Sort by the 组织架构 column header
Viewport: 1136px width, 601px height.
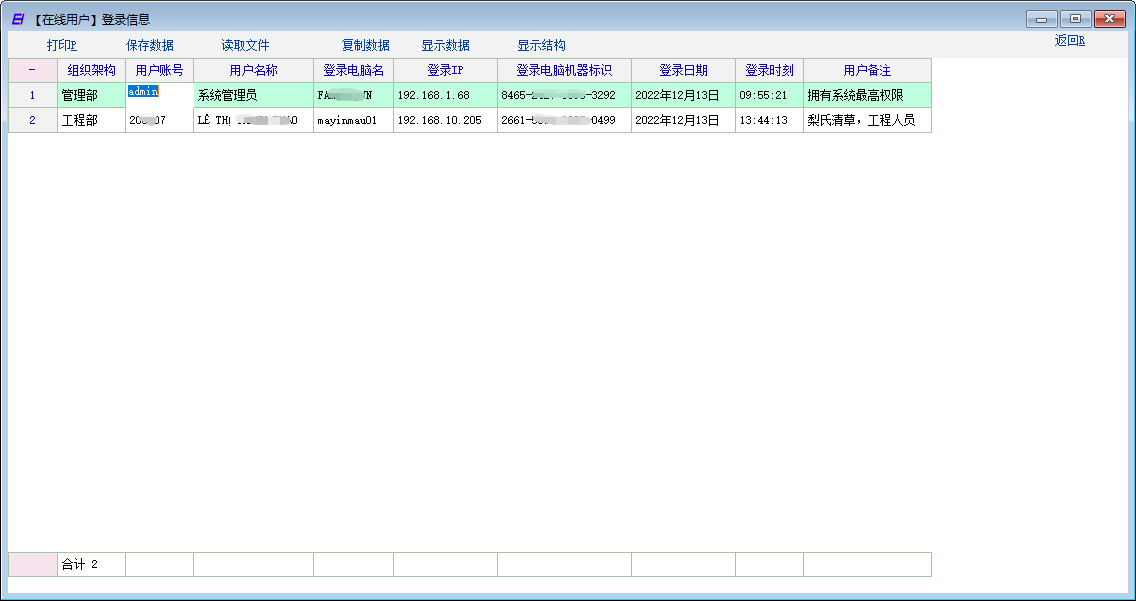(91, 71)
